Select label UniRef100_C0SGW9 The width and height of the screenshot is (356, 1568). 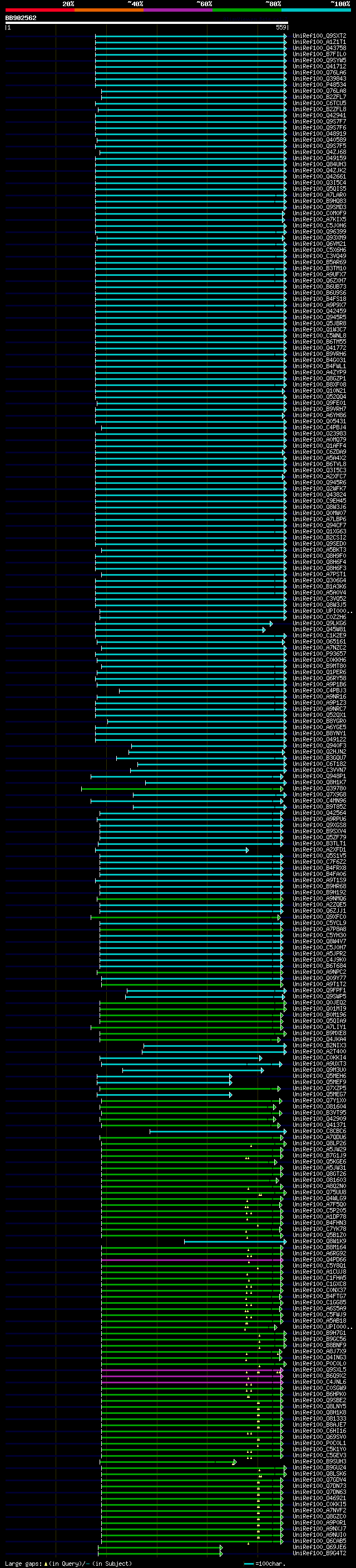click(319, 1388)
